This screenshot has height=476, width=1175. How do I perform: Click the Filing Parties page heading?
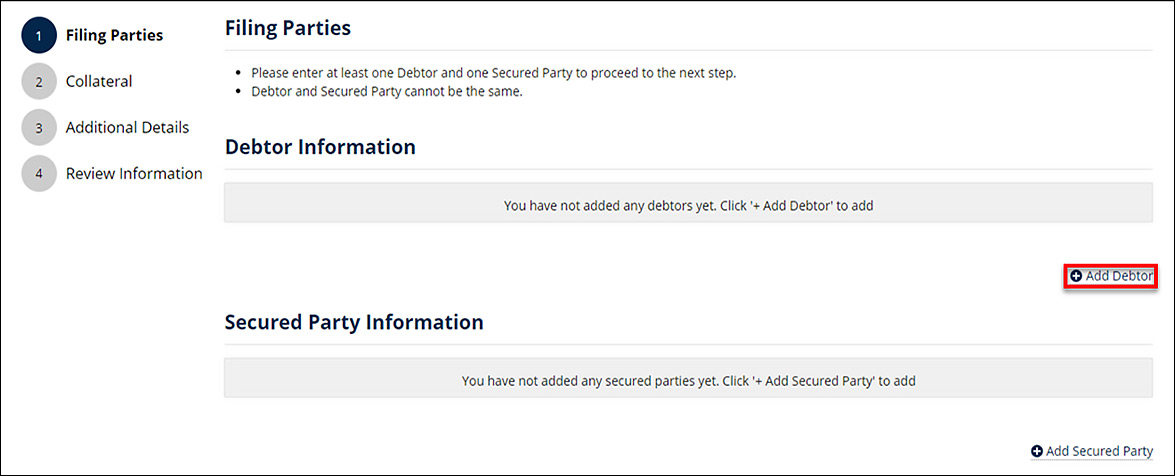pyautogui.click(x=288, y=28)
